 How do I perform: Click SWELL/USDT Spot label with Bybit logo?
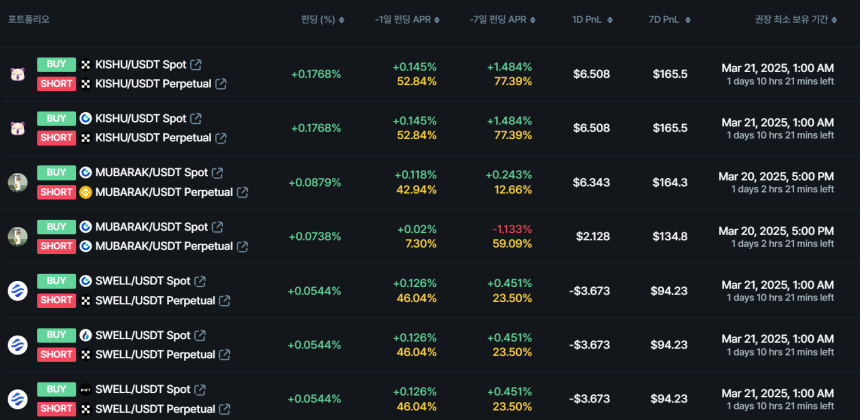143,389
